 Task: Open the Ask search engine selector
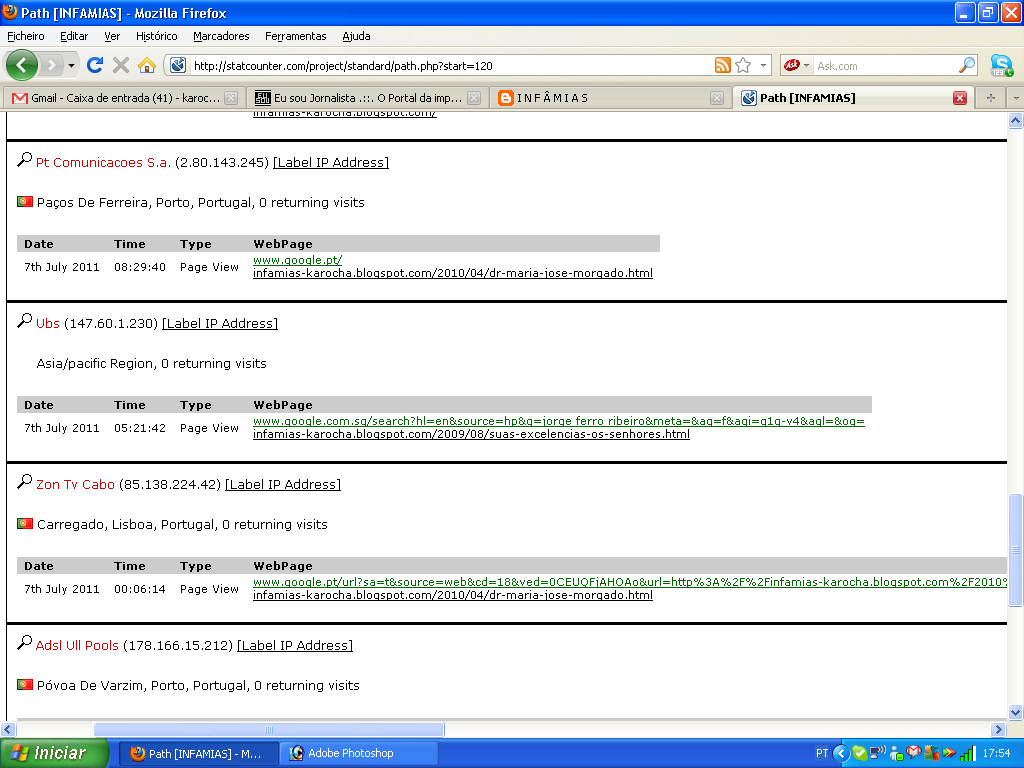click(x=797, y=65)
